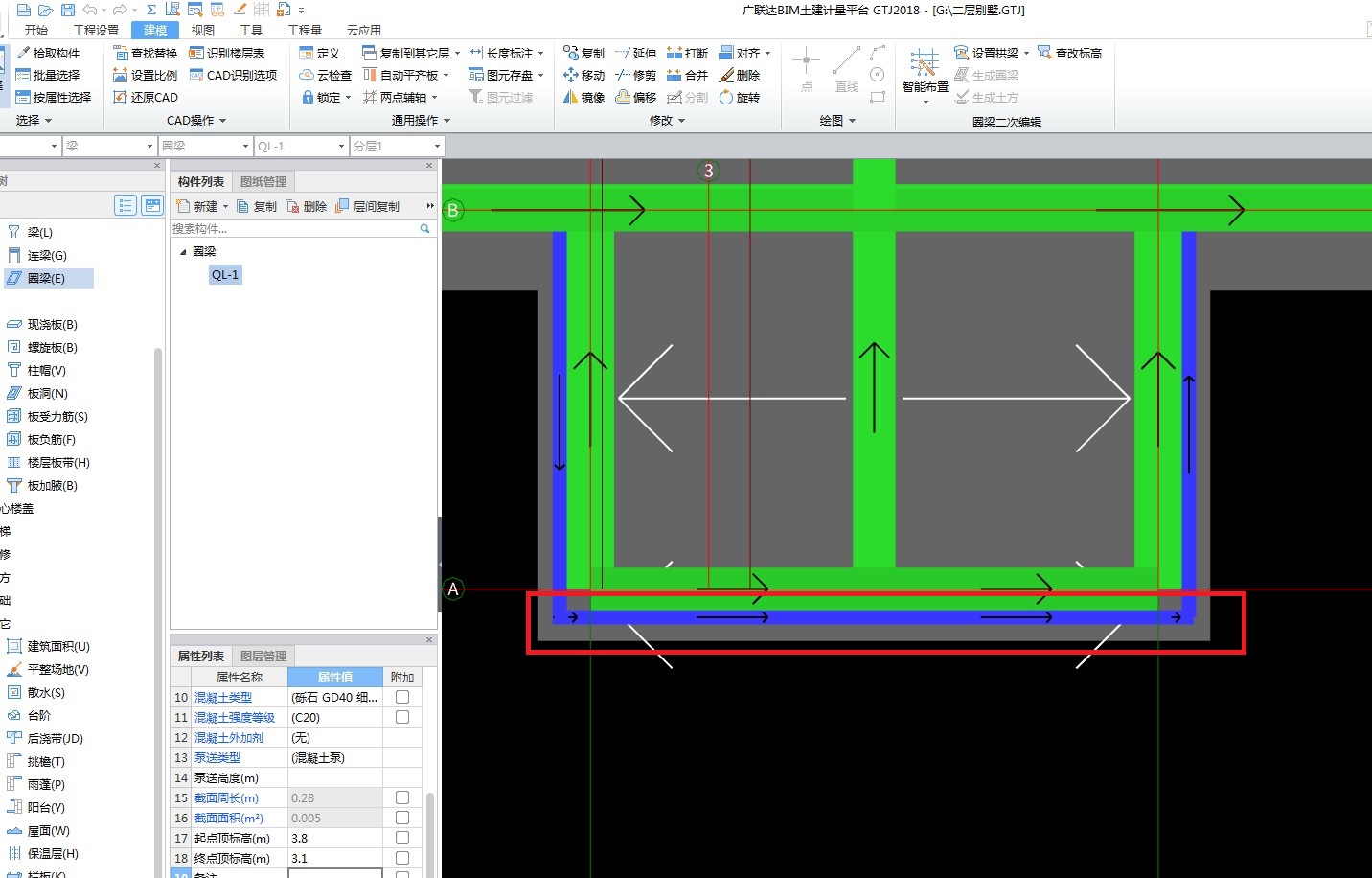The height and width of the screenshot is (878, 1372).
Task: Click 查改标高 check elevation tool
Action: [x=1070, y=53]
